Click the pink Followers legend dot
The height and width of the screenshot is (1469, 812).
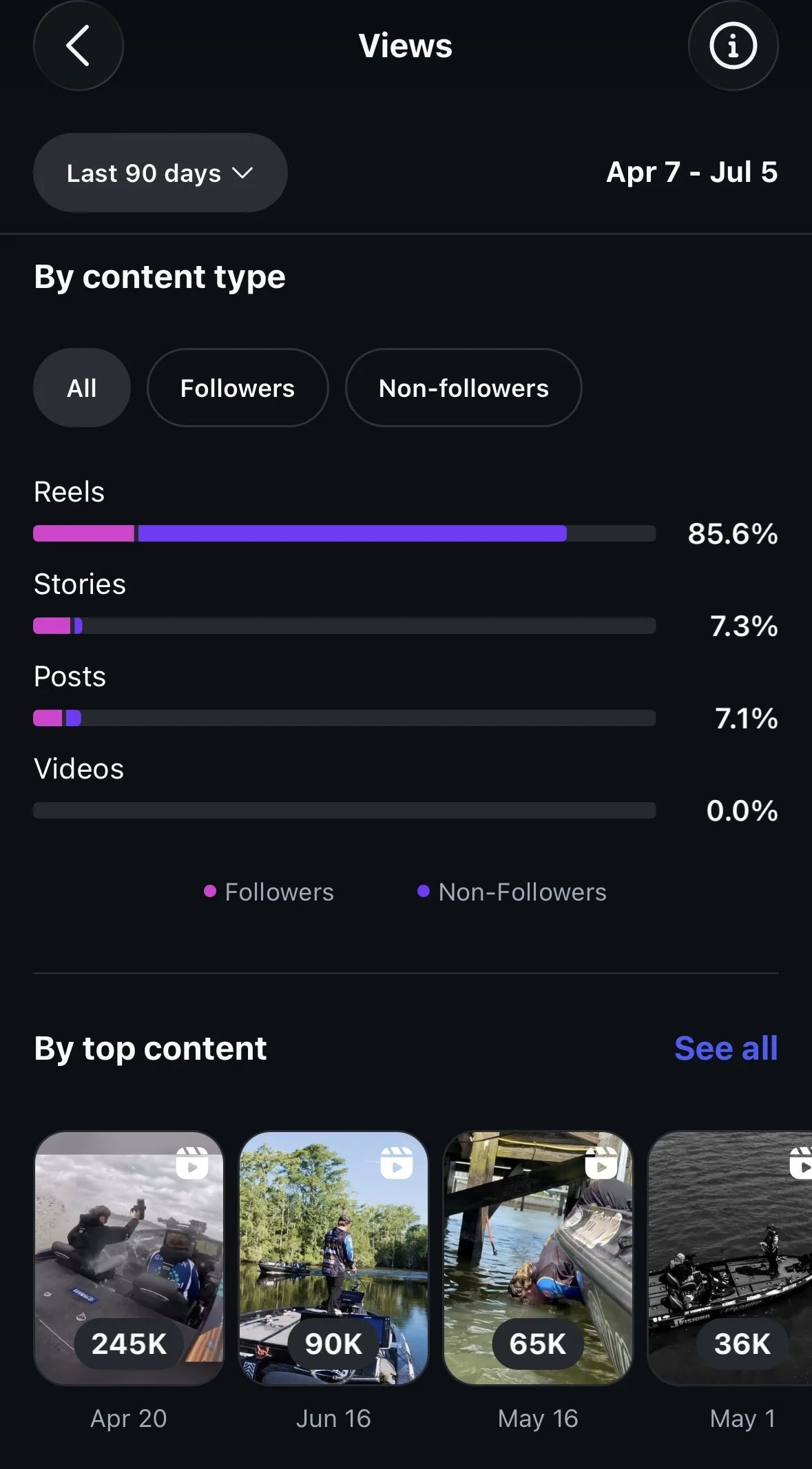(x=210, y=891)
